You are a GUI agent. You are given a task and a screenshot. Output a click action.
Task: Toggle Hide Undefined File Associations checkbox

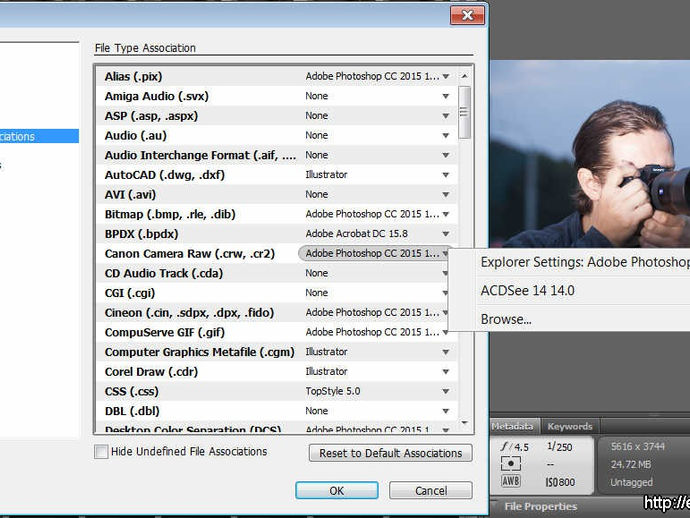[x=101, y=452]
